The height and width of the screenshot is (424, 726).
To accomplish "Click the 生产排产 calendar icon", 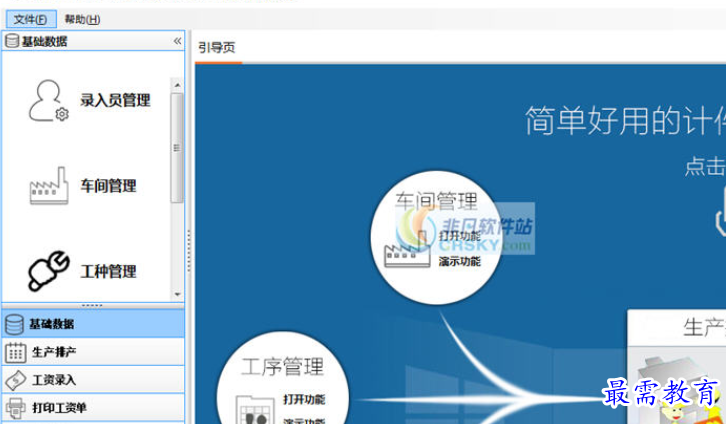I will [x=15, y=353].
